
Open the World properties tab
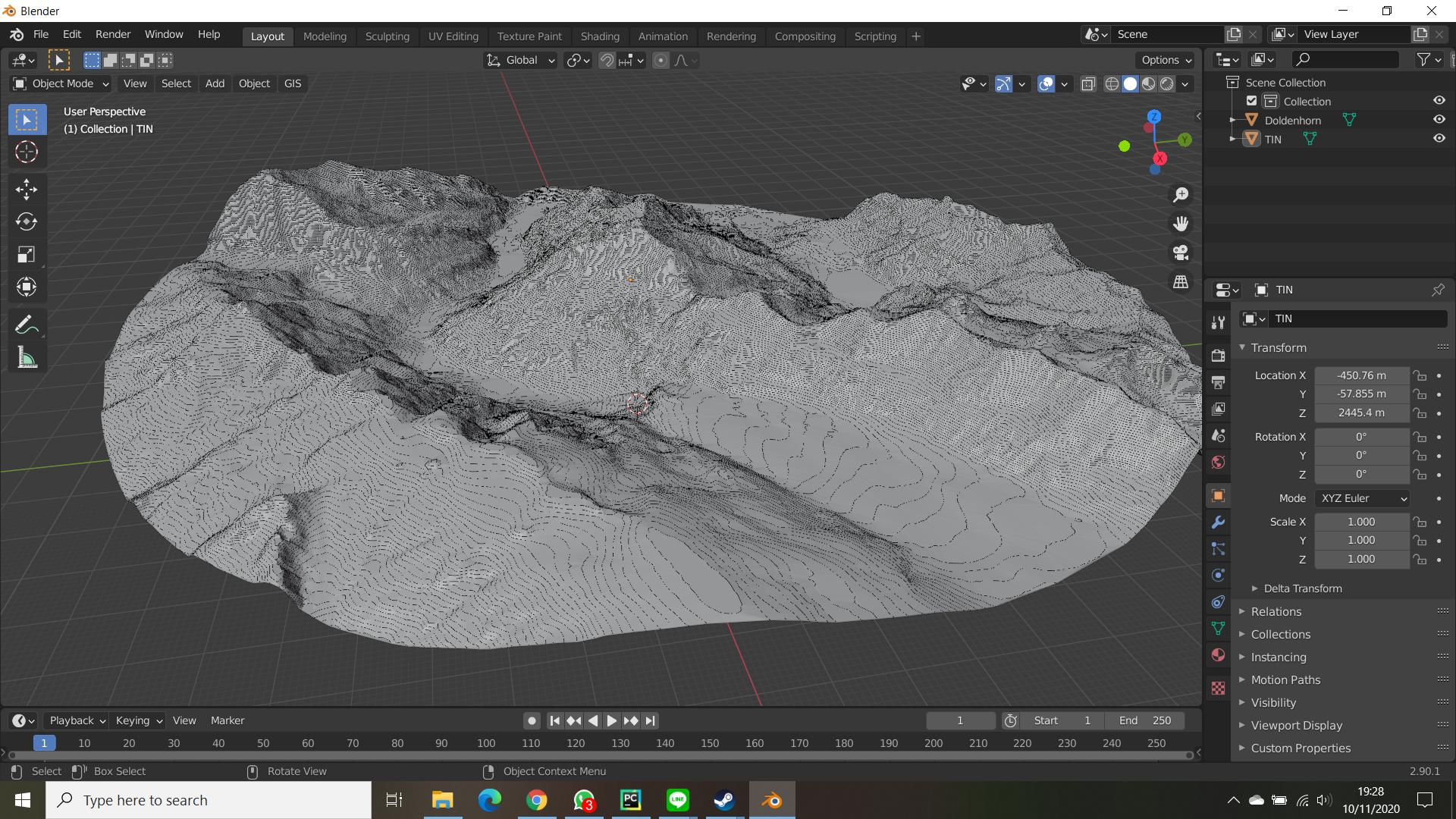1218,462
